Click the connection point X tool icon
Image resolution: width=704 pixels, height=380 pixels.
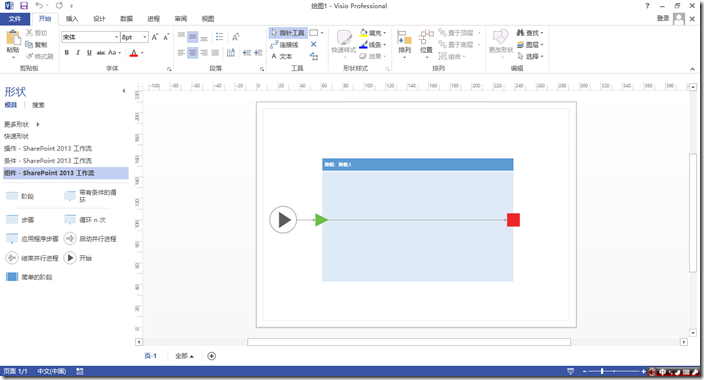313,44
